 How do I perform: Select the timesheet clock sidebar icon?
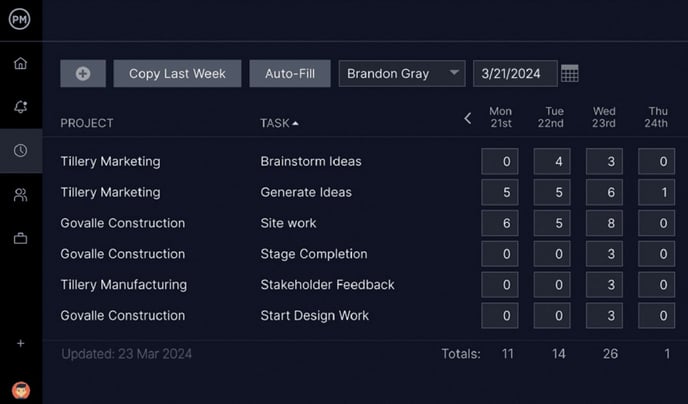pos(20,150)
